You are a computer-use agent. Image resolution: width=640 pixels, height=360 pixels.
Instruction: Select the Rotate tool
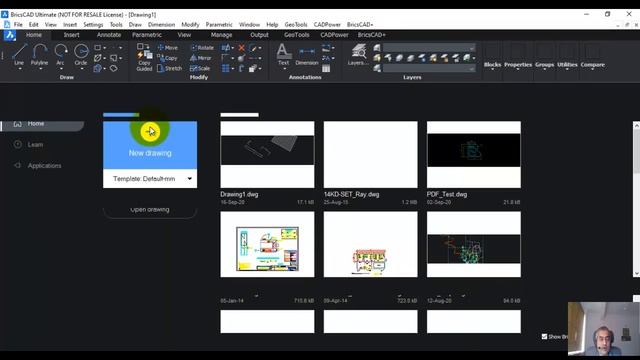tap(202, 48)
